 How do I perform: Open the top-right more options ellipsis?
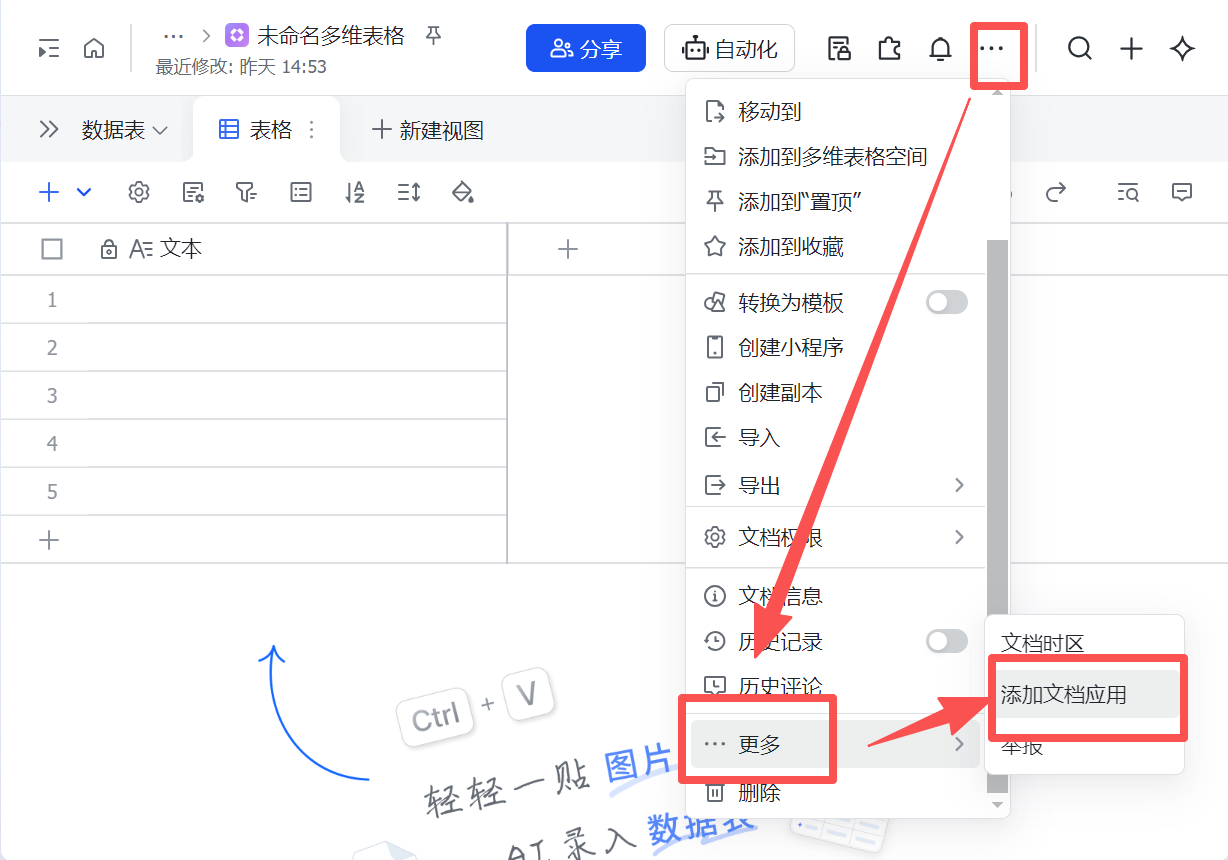(x=991, y=48)
